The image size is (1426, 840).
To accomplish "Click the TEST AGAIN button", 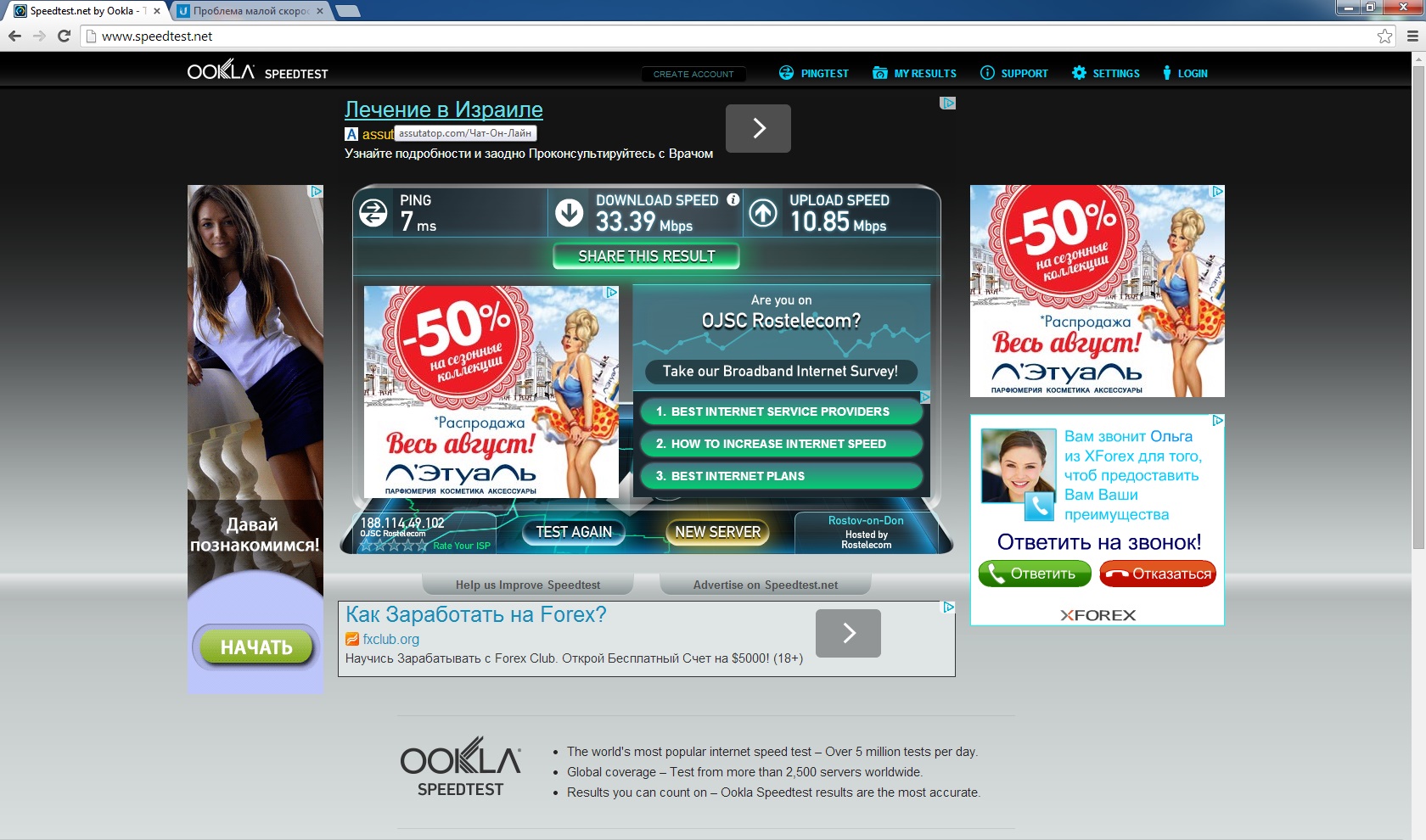I will 574,532.
